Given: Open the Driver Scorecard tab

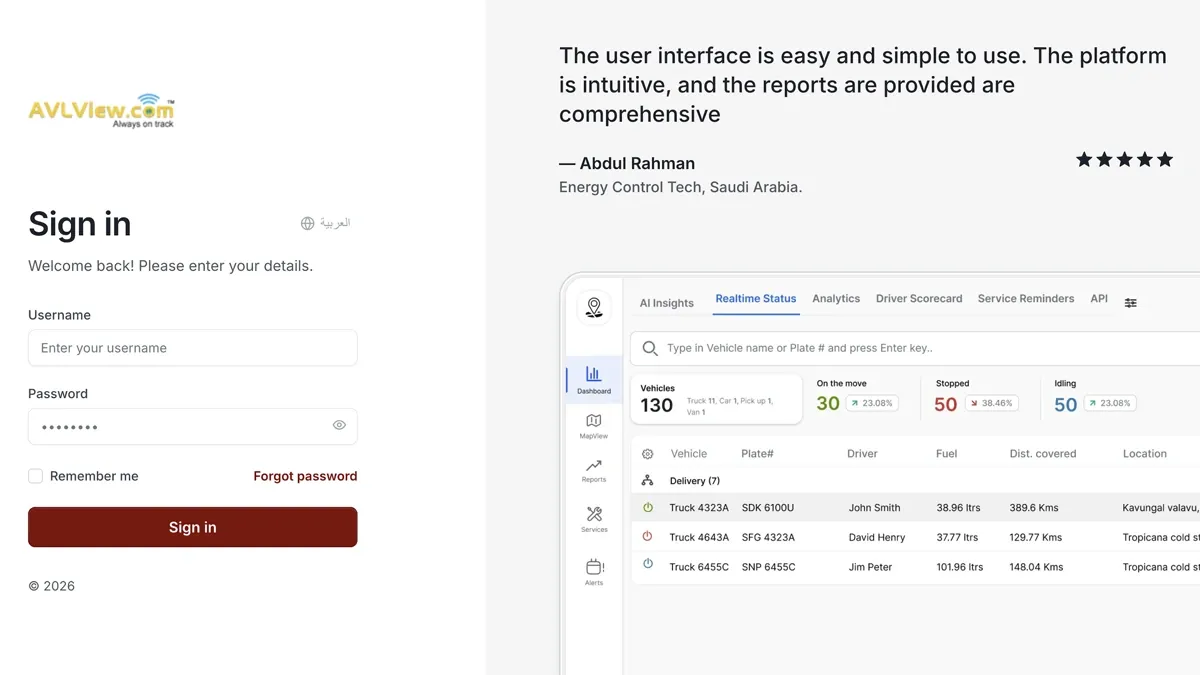Looking at the screenshot, I should (x=919, y=299).
